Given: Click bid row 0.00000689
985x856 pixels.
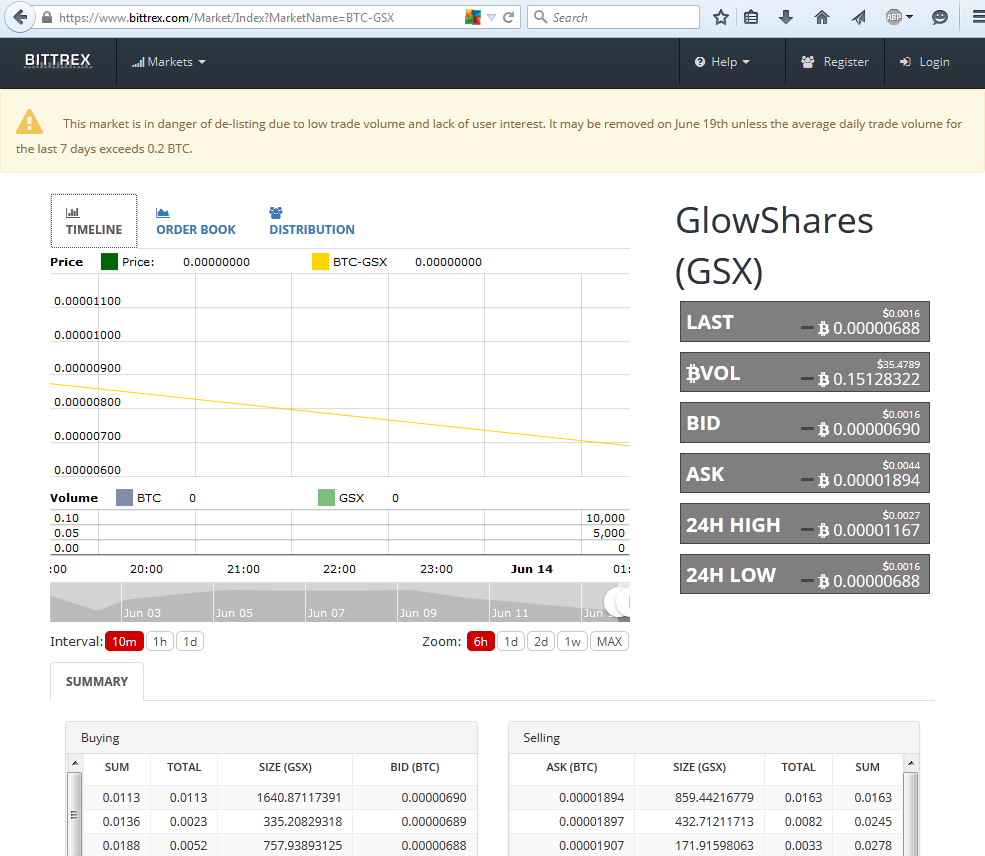Looking at the screenshot, I should [x=280, y=821].
